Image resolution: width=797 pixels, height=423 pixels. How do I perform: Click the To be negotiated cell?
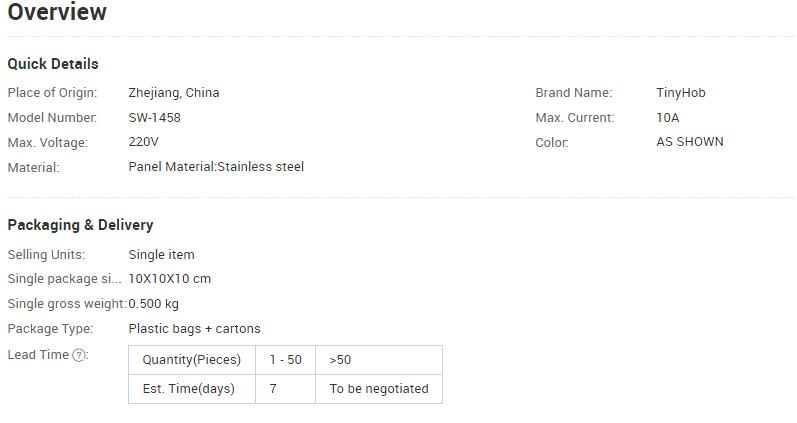click(x=379, y=389)
